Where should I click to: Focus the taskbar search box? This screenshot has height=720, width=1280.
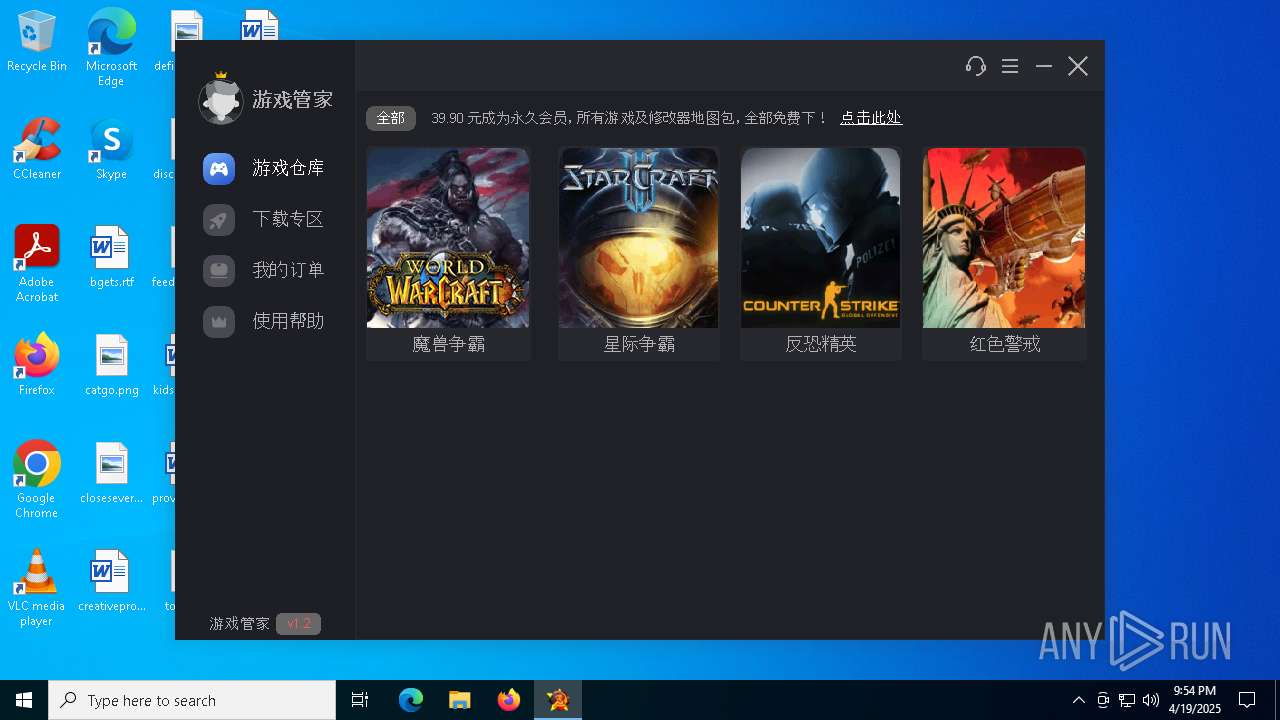tap(192, 700)
